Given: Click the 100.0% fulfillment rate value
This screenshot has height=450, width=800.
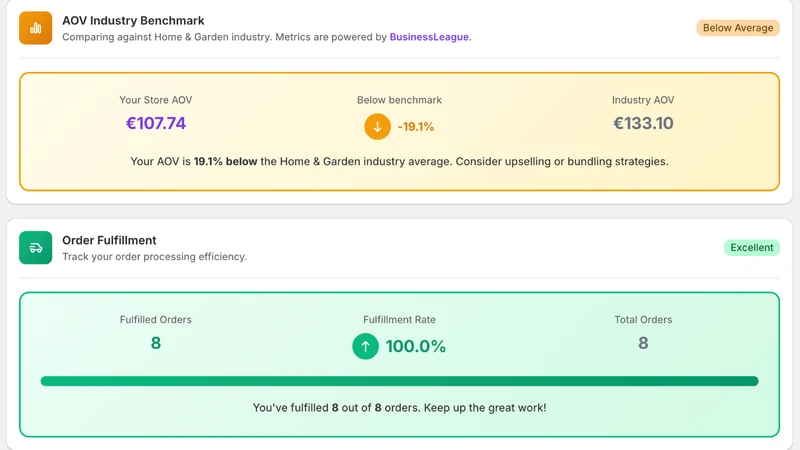Looking at the screenshot, I should pyautogui.click(x=416, y=346).
